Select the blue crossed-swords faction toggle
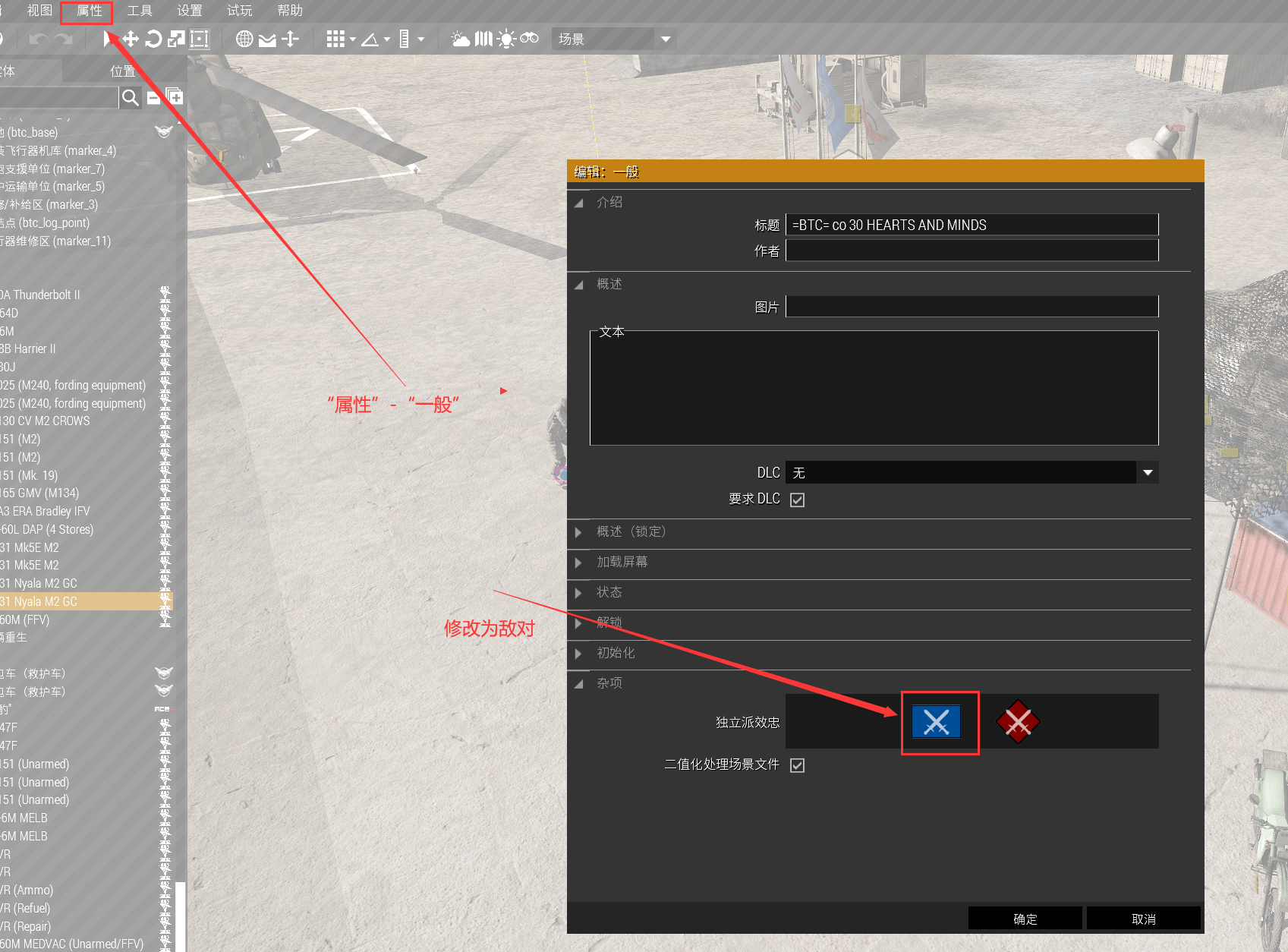This screenshot has height=952, width=1288. [x=938, y=722]
